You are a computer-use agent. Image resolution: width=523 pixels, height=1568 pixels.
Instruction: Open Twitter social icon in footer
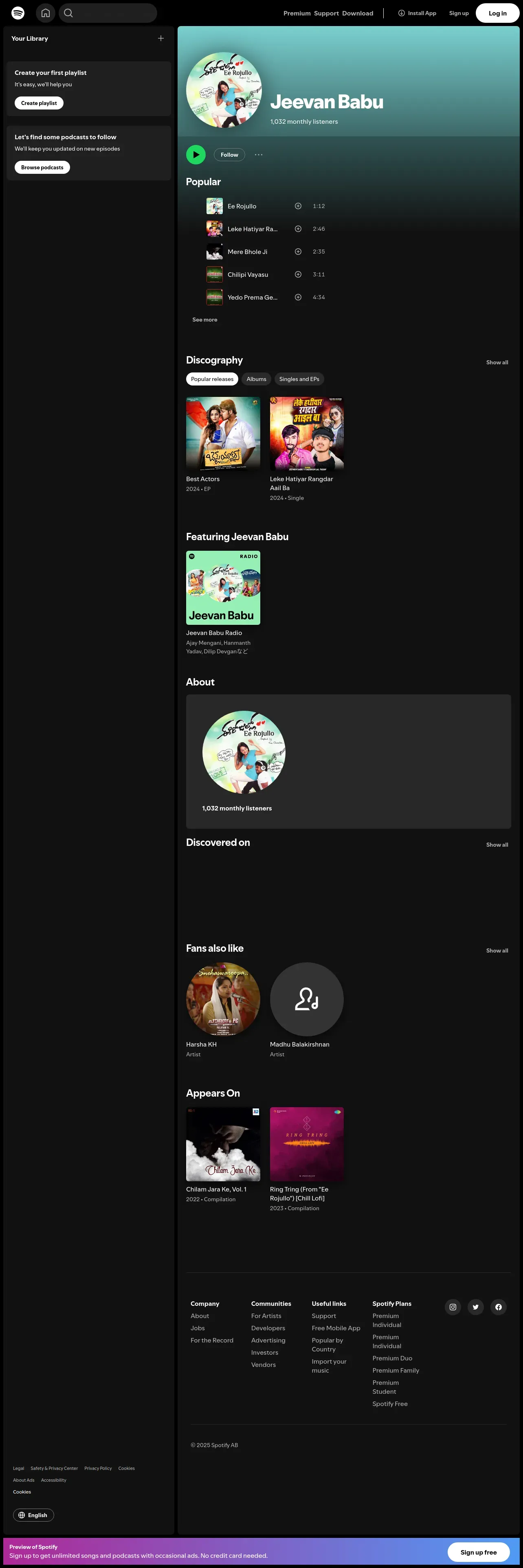[475, 1307]
